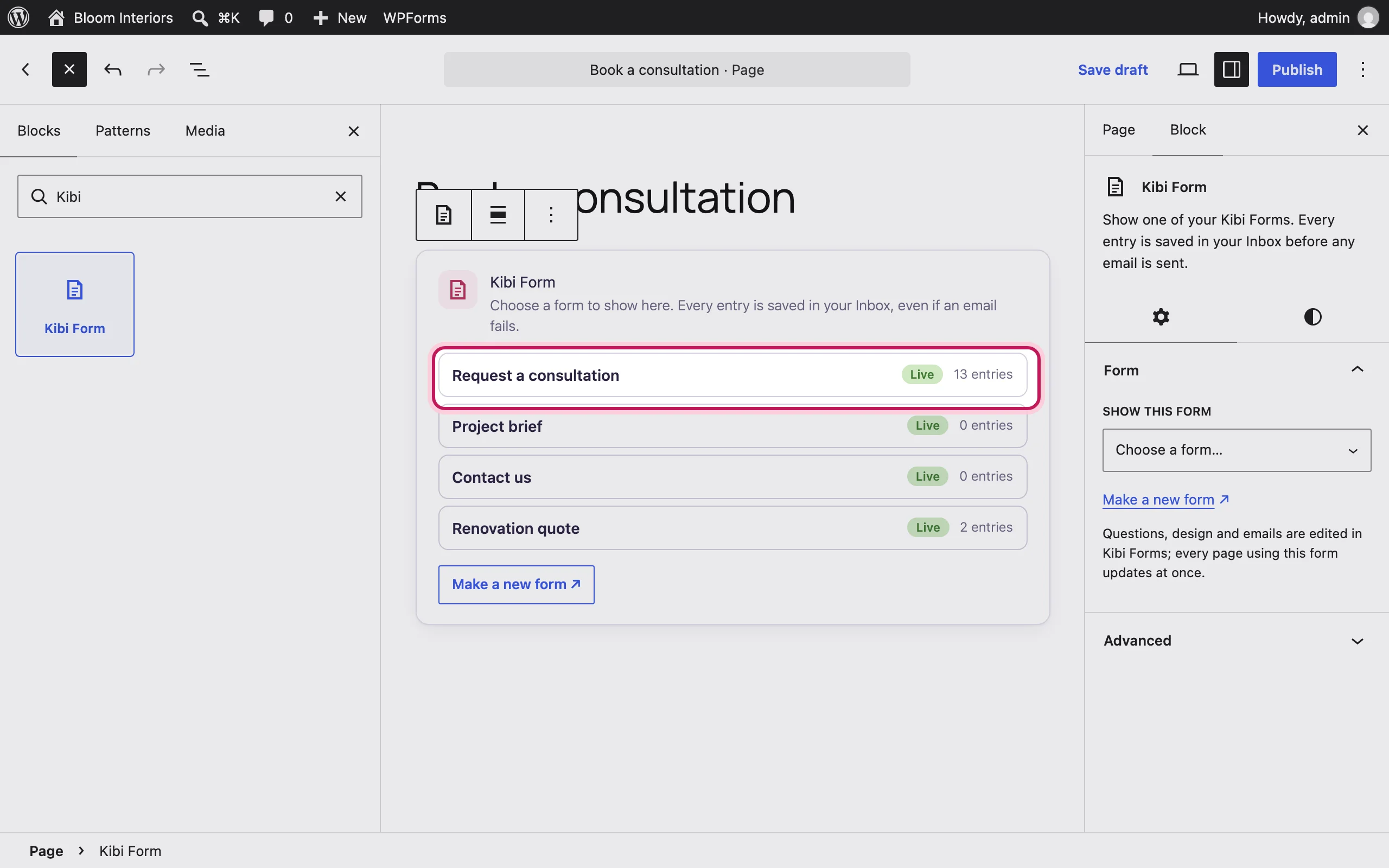Choose the Renovation quote form

tap(732, 527)
